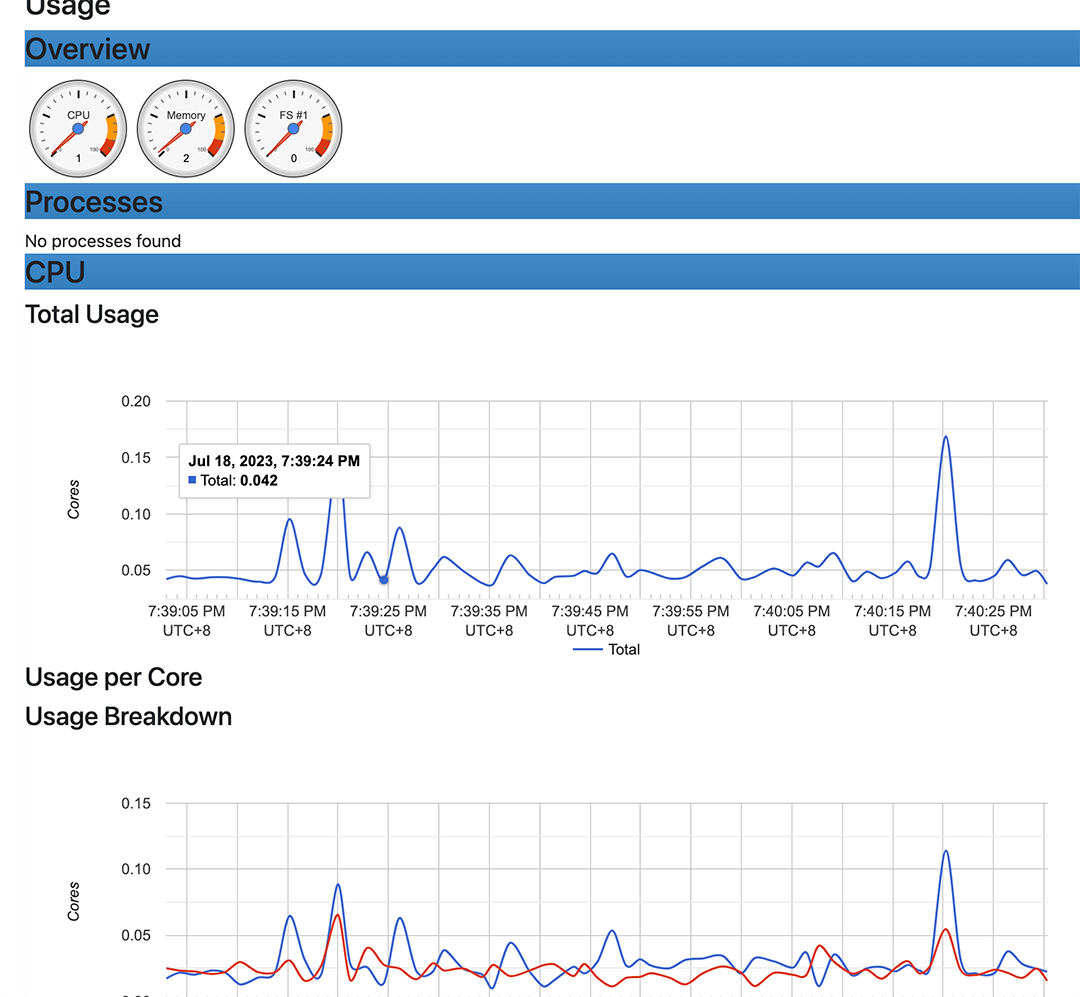The image size is (1080, 997).
Task: Click the Usage Breakdown heading
Action: coord(128,717)
